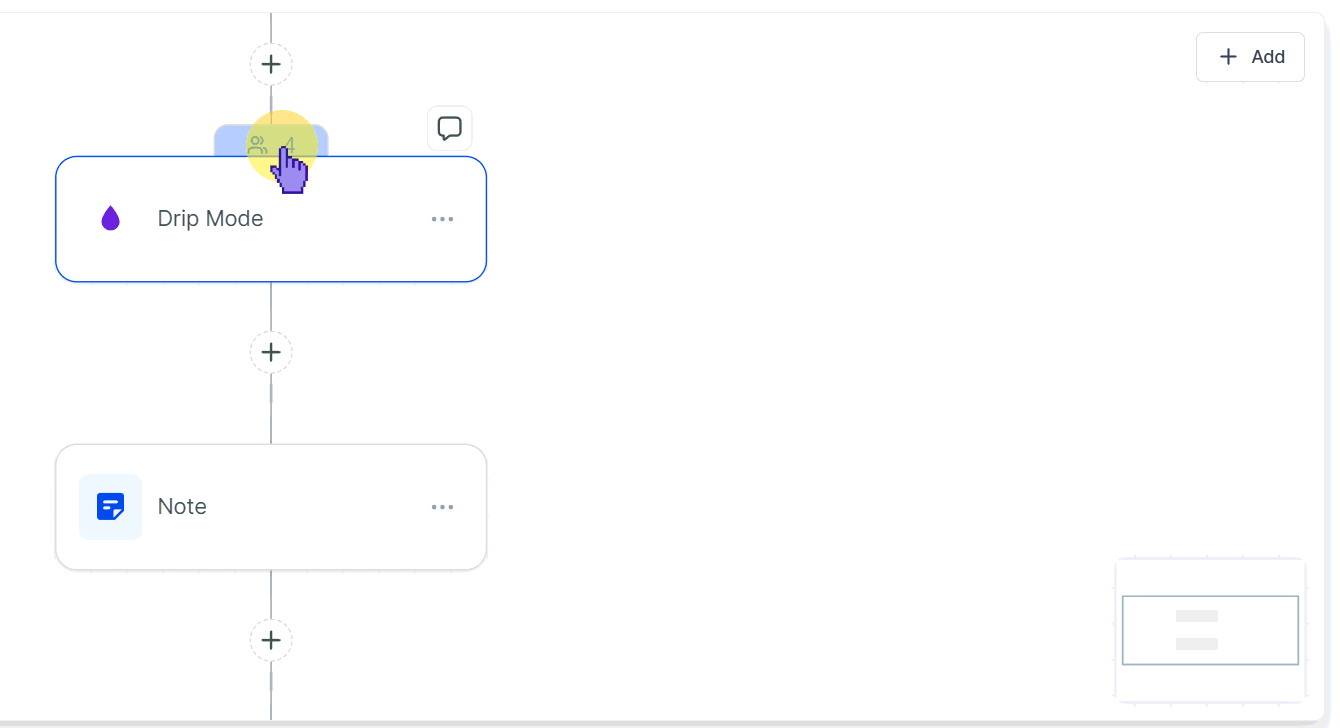Click the plus connector above Drip Mode
The width and height of the screenshot is (1340, 728).
(271, 64)
